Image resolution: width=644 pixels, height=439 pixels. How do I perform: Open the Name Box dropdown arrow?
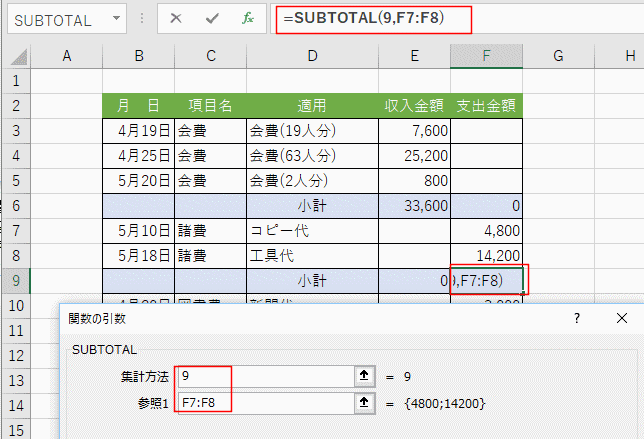point(119,19)
